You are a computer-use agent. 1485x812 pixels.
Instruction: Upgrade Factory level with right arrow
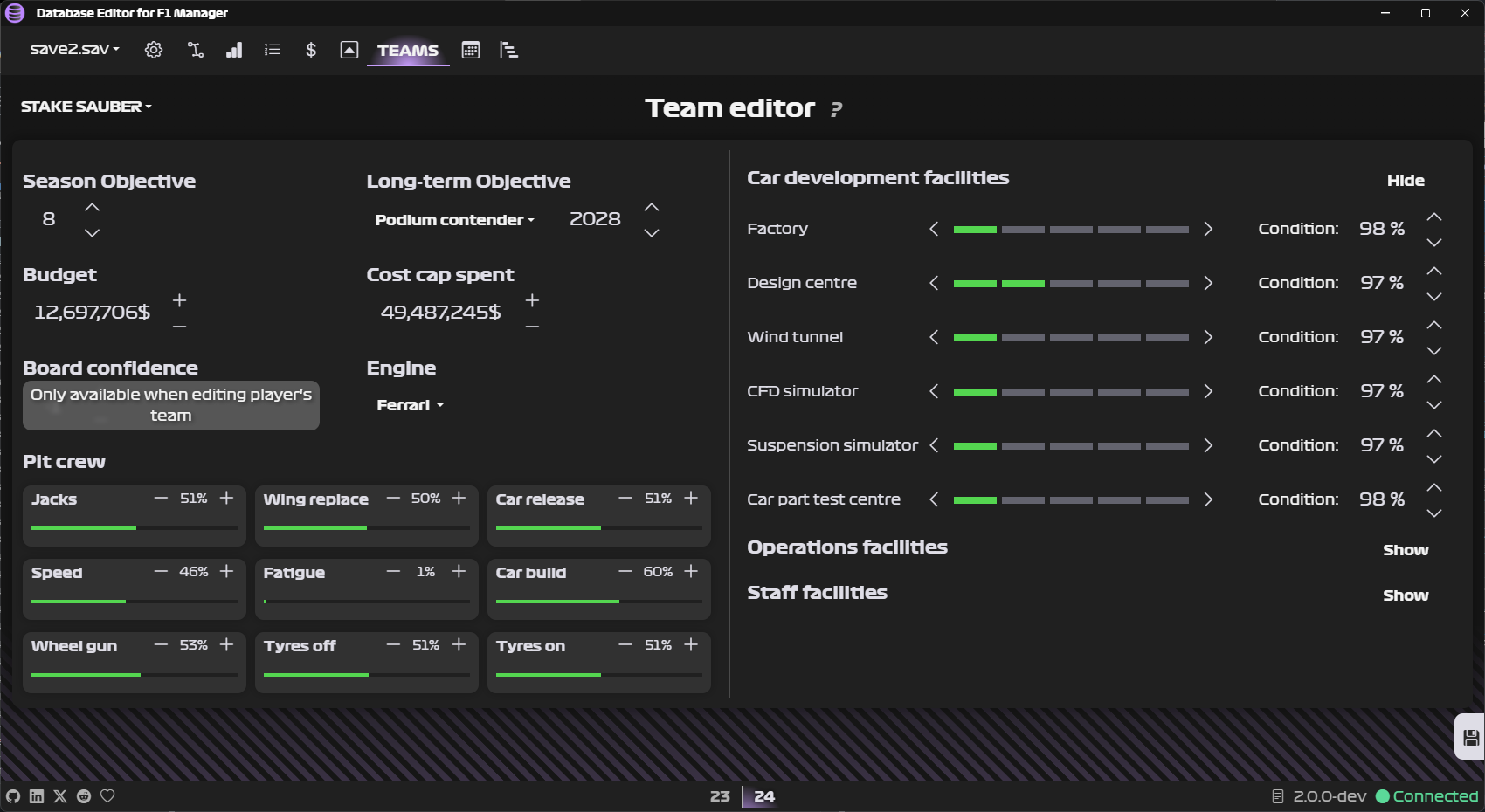click(1208, 229)
